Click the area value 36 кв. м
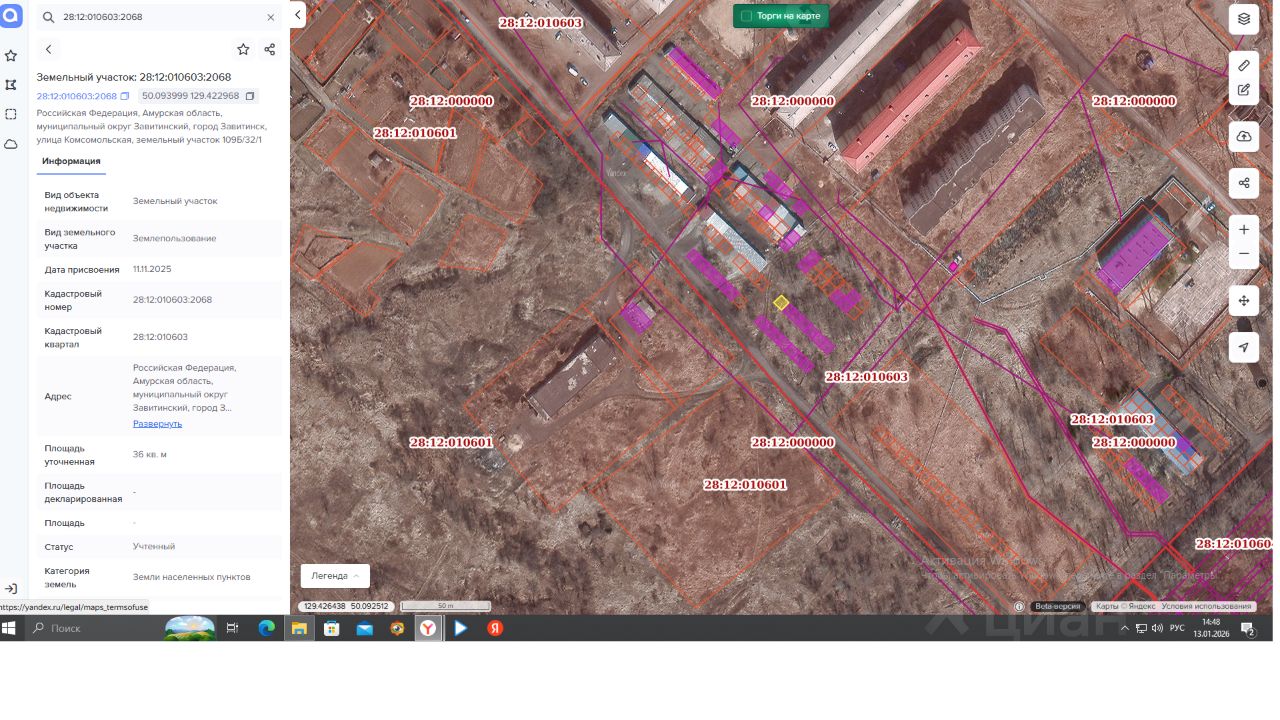Screen dimensions: 1280x720 [150, 454]
